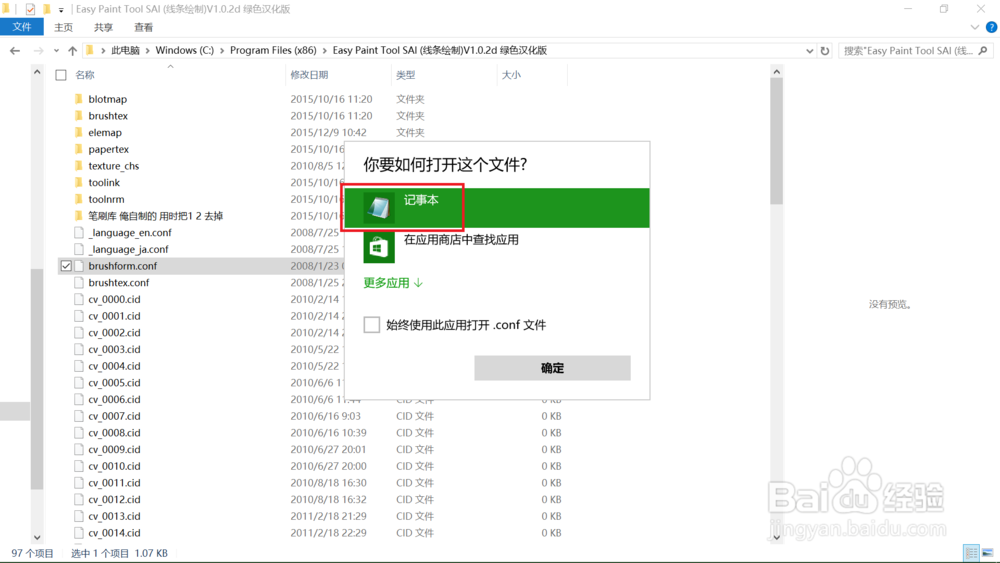Refresh the folder view
The width and height of the screenshot is (1000, 563).
[825, 50]
